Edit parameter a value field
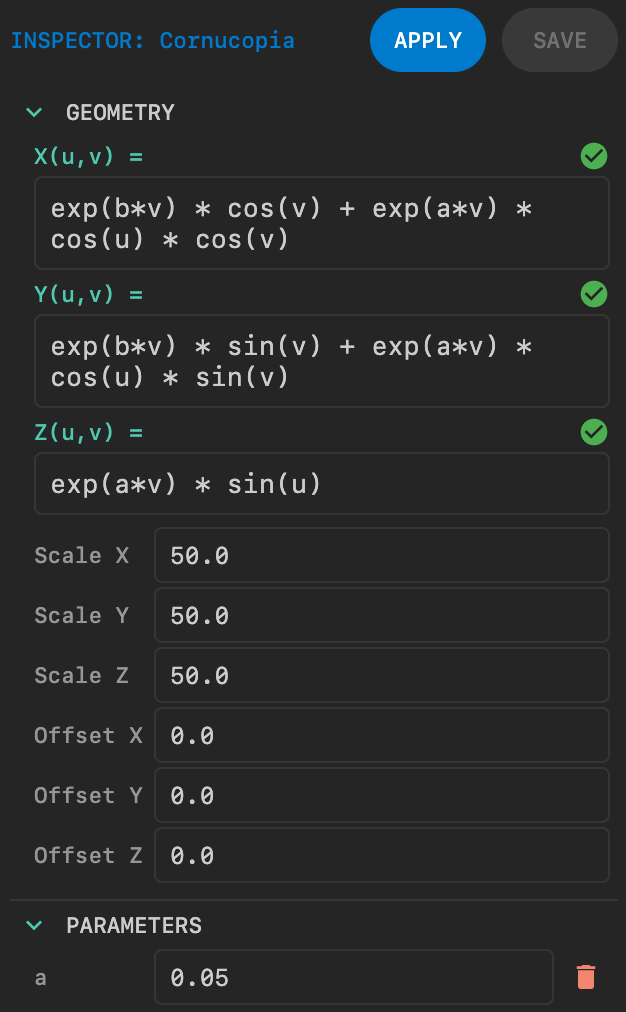The height and width of the screenshot is (1012, 626). [353, 977]
